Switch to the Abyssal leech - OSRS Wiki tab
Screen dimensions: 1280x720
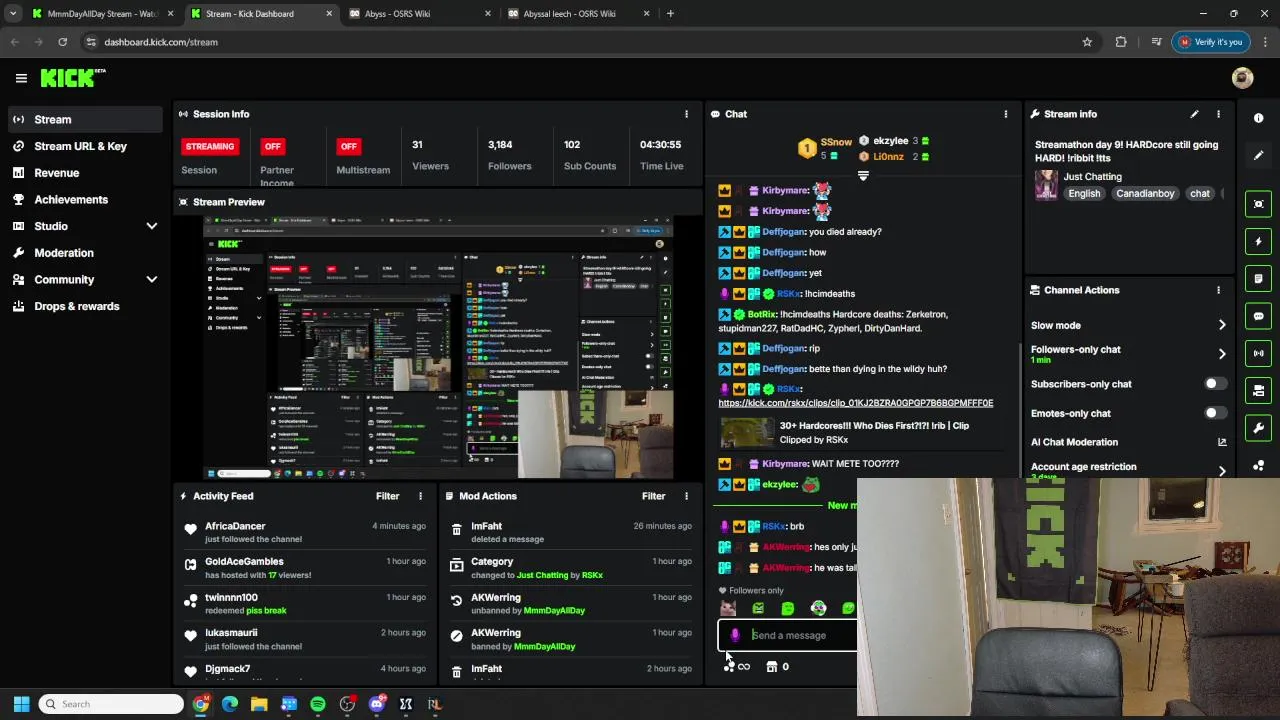(x=576, y=14)
